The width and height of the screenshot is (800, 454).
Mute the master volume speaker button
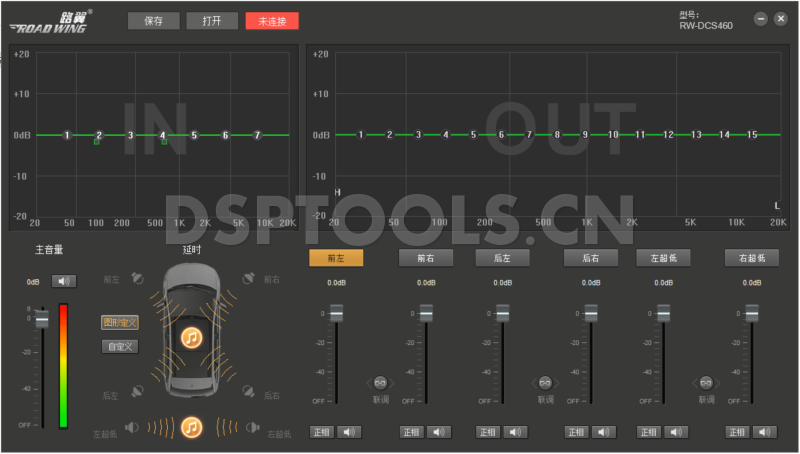click(64, 281)
